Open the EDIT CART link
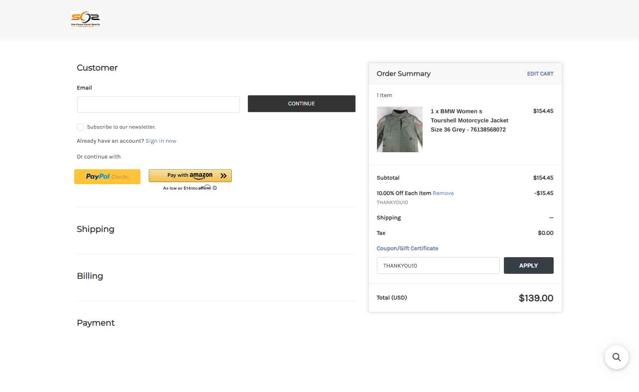639x392 pixels. click(540, 74)
